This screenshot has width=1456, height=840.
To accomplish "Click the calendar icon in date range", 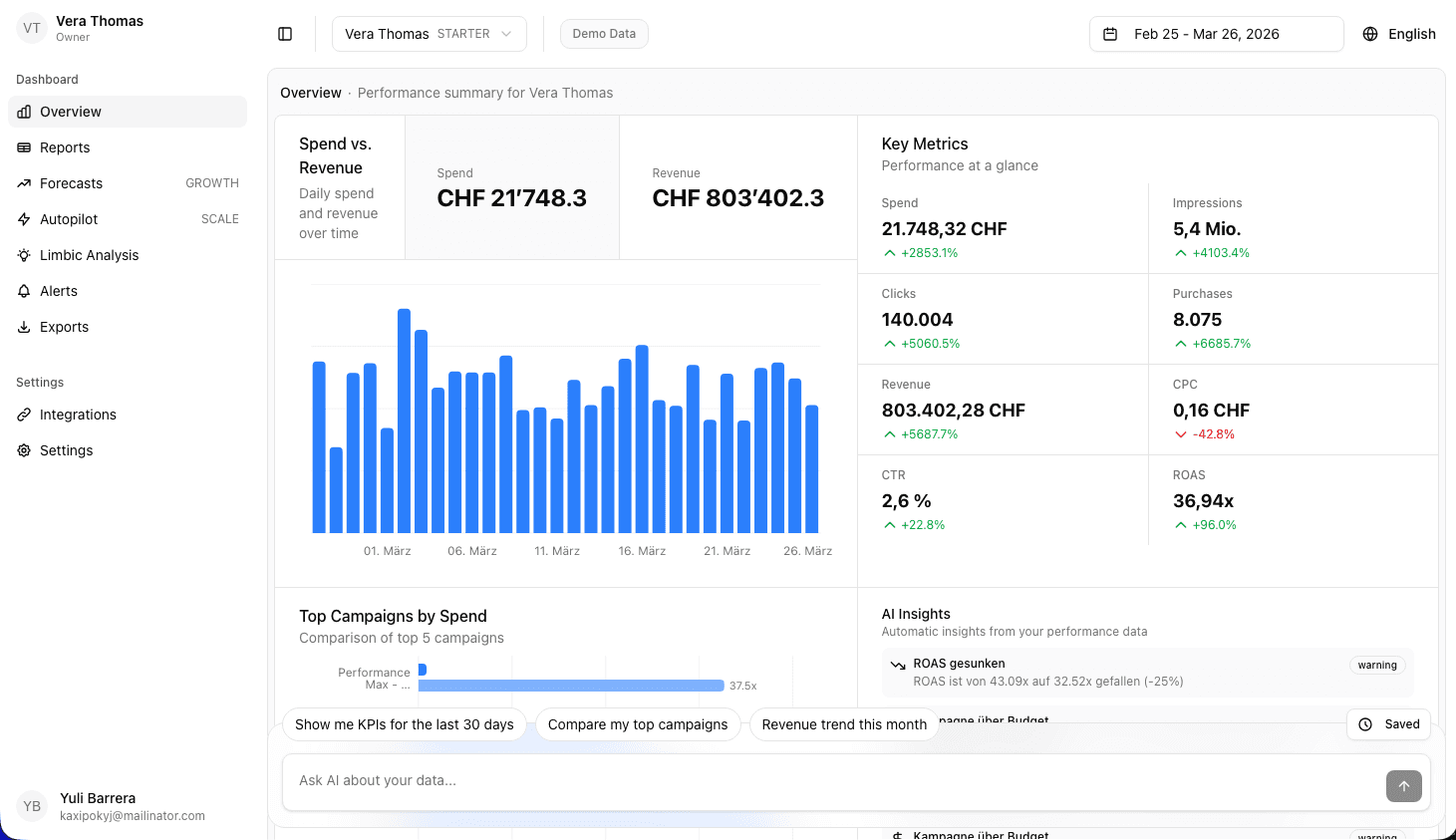I will (x=1110, y=34).
